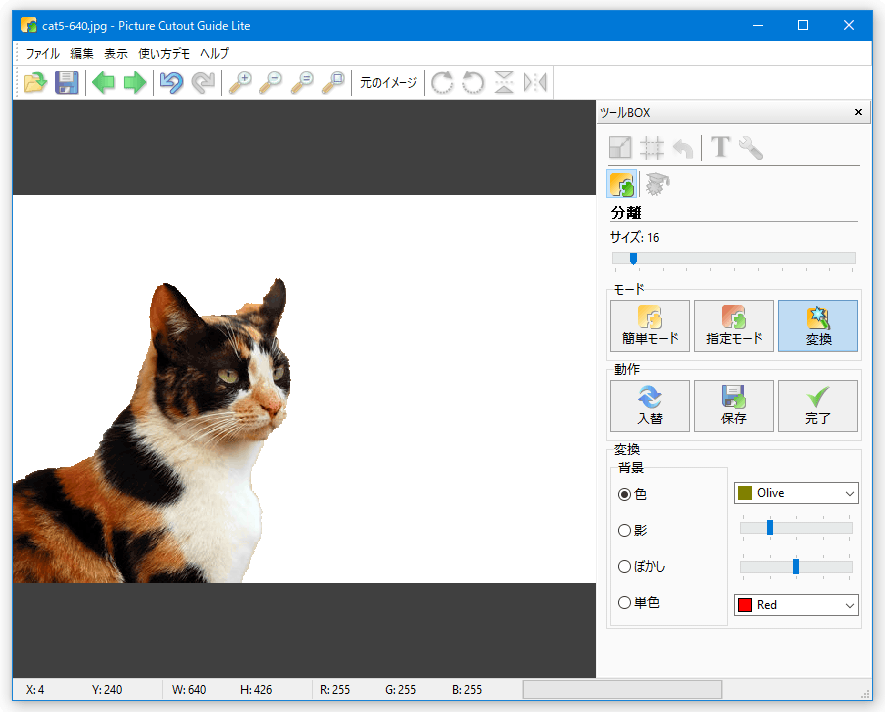Viewport: 885px width, 712px height.
Task: Click the R: 255 value in the status bar
Action: (x=335, y=689)
